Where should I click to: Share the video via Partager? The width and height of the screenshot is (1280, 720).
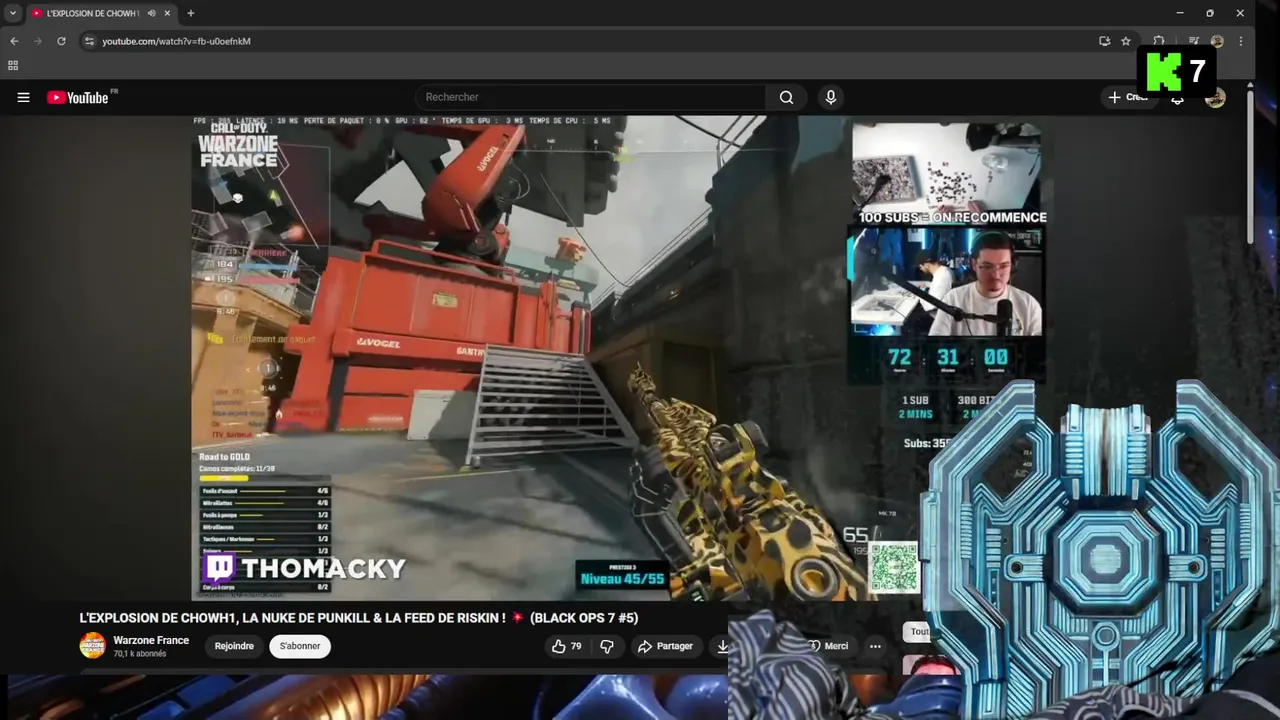(x=665, y=646)
